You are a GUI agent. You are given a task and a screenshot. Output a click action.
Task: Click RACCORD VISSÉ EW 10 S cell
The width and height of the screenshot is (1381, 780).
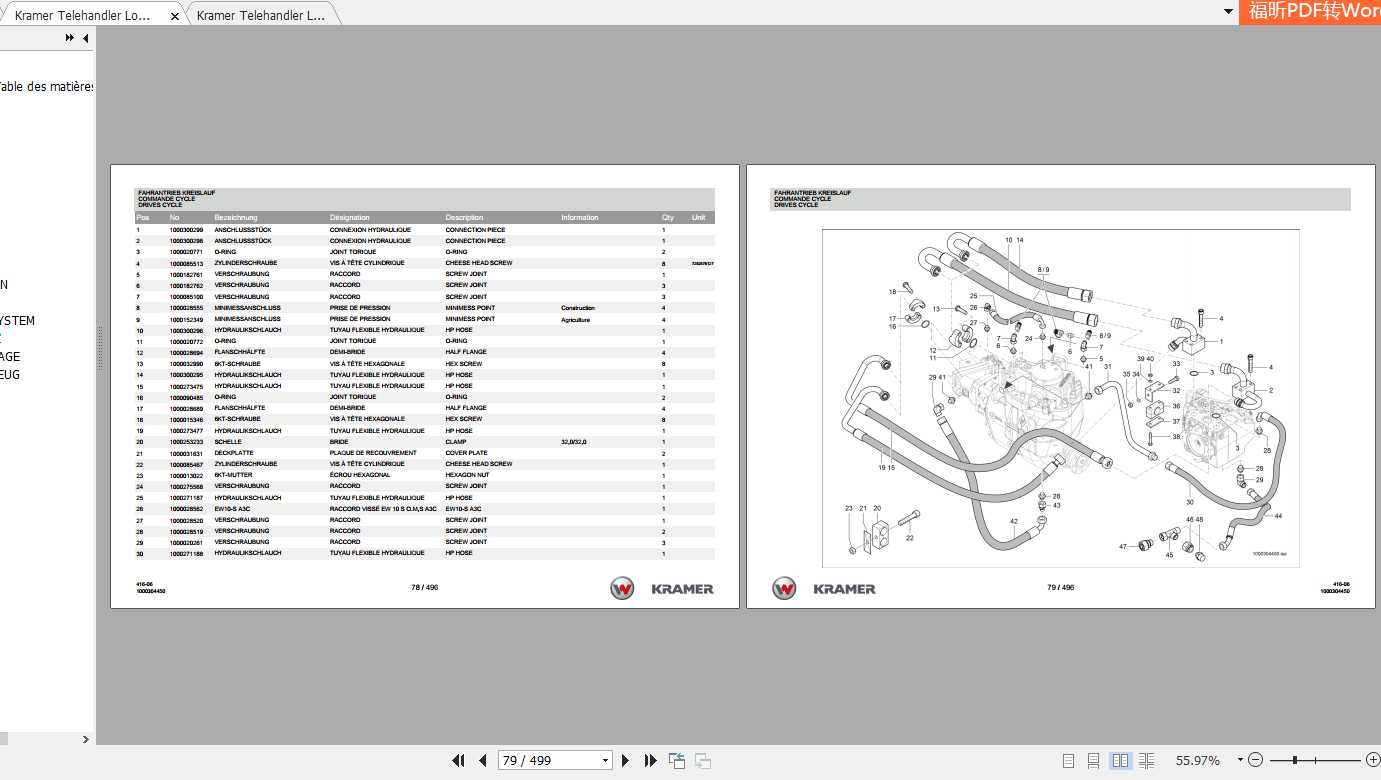[383, 509]
